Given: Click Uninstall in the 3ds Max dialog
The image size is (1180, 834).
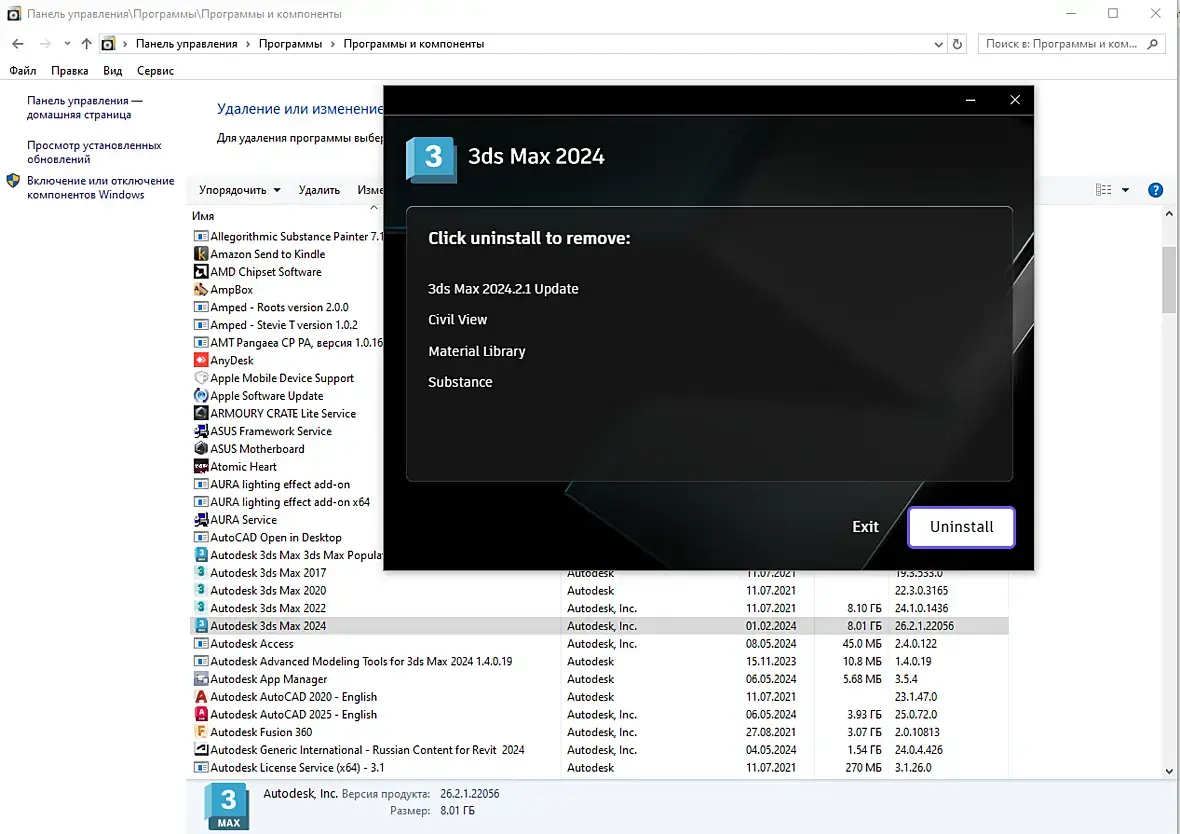Looking at the screenshot, I should [961, 527].
